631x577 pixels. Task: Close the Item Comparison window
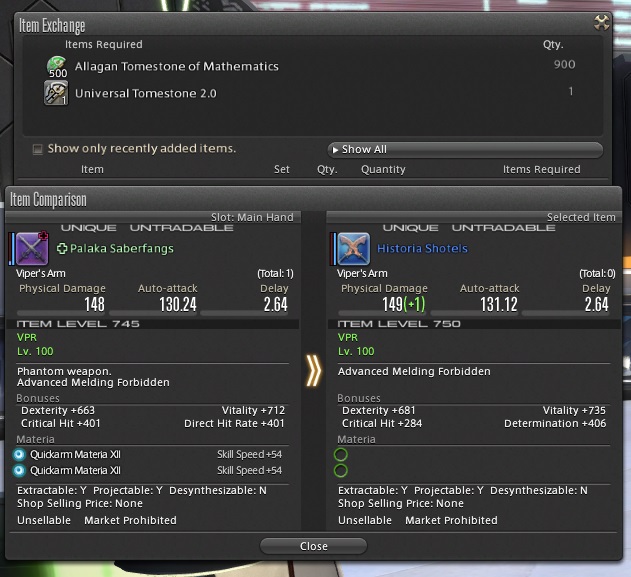(313, 546)
